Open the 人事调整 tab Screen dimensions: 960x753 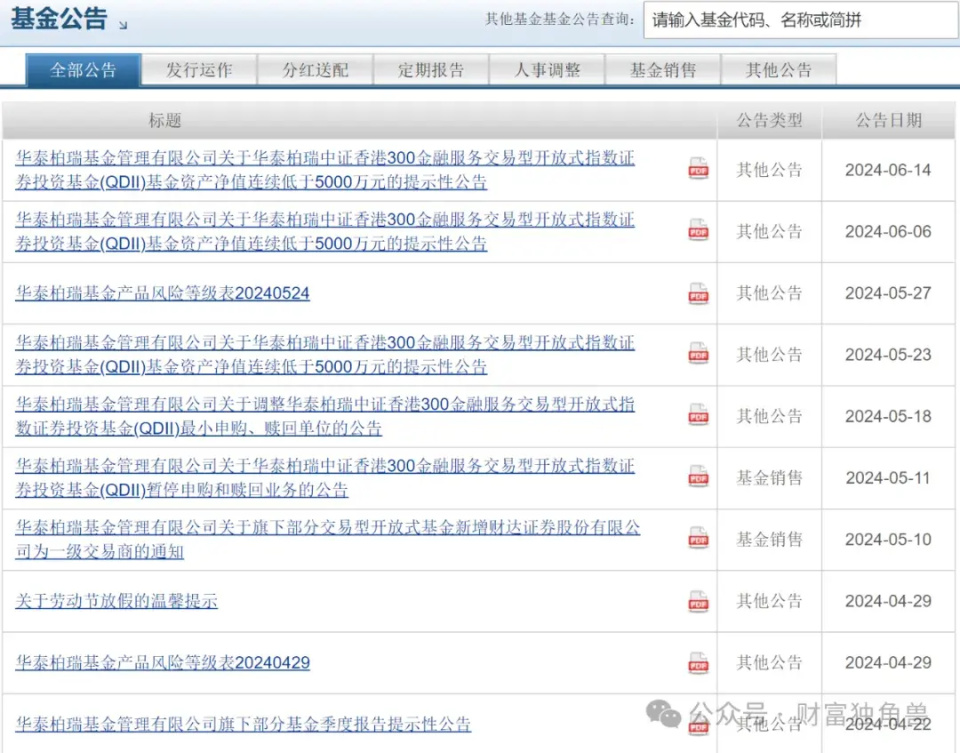(x=547, y=70)
